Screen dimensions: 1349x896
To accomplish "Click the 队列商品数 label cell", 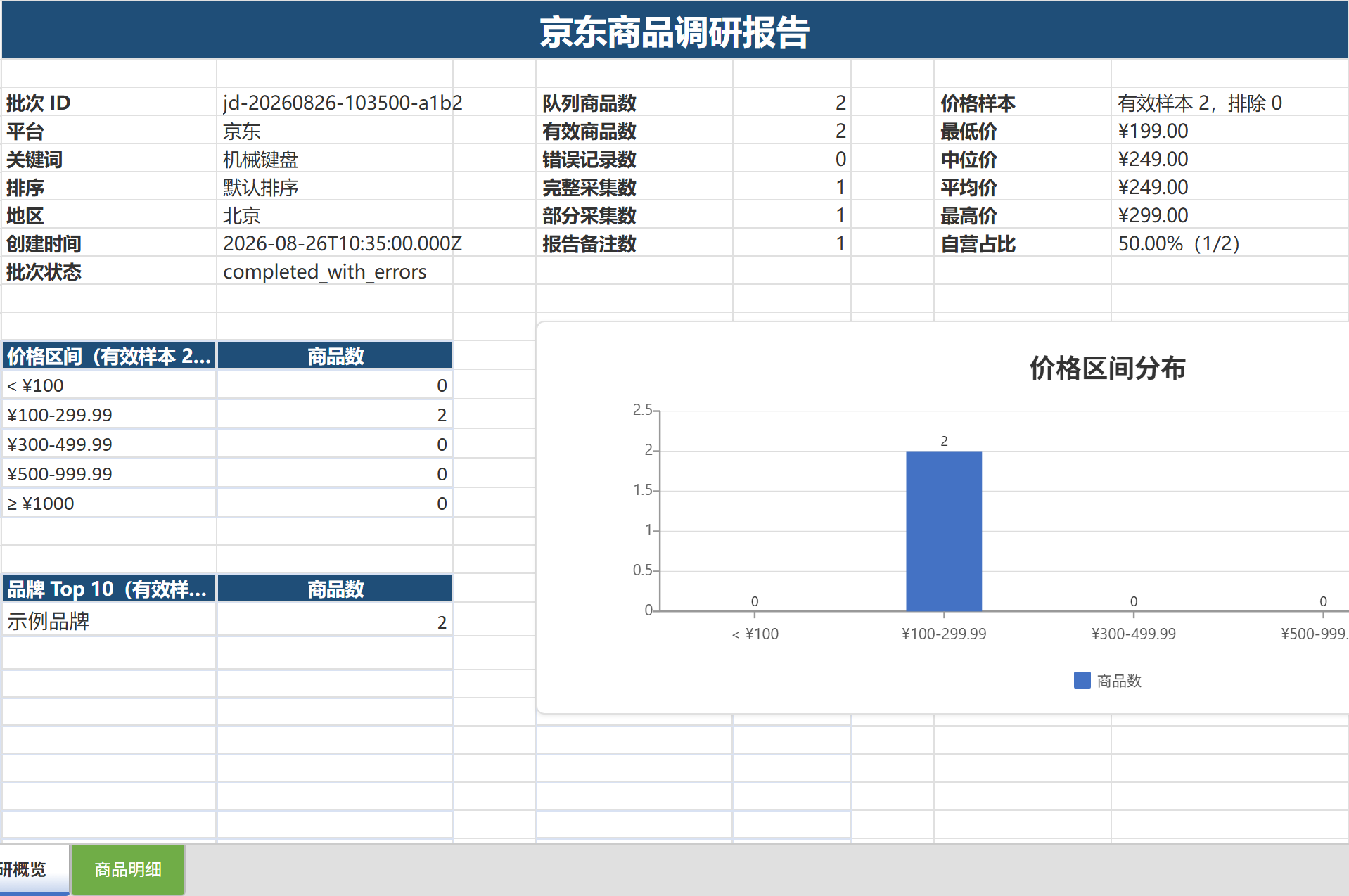I will coord(634,103).
